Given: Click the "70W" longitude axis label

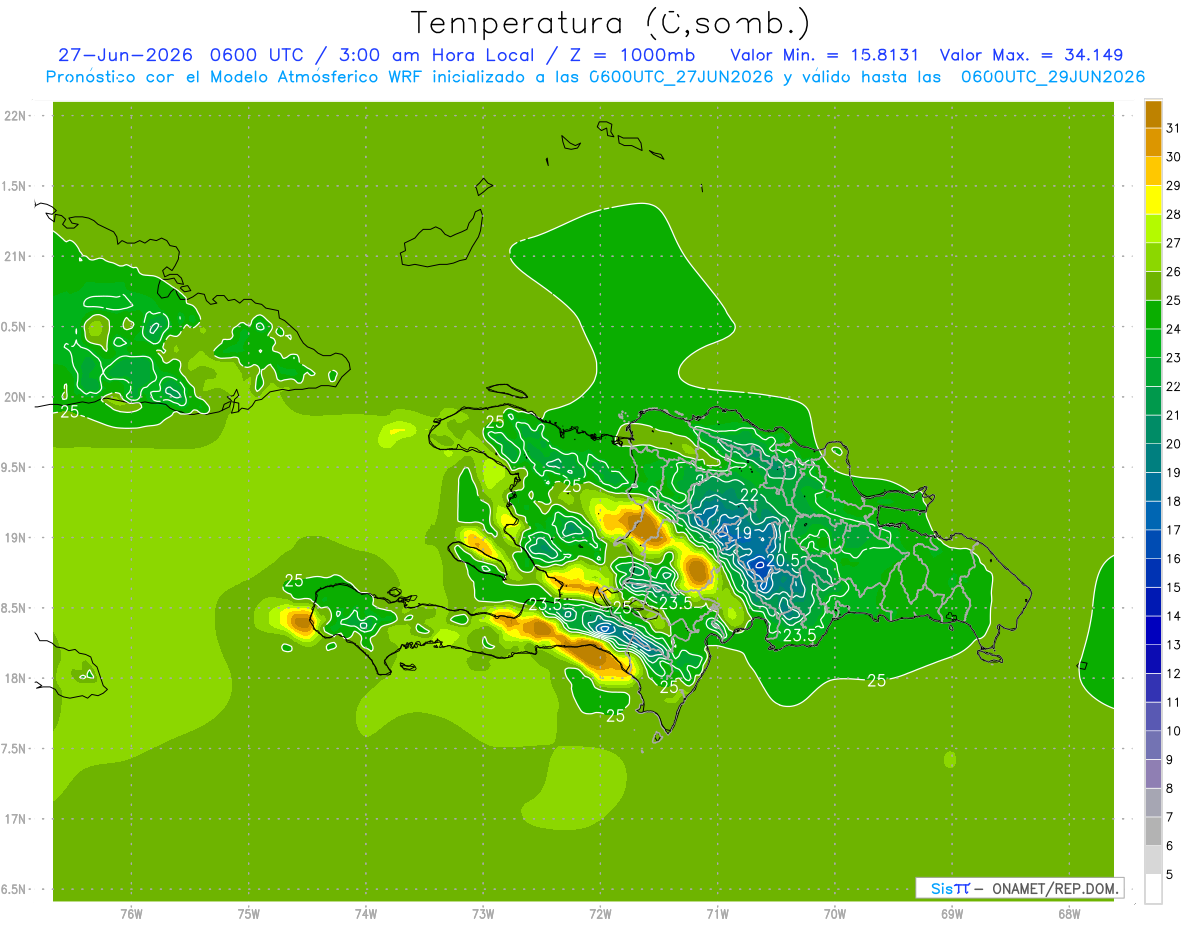Looking at the screenshot, I should coord(835,913).
